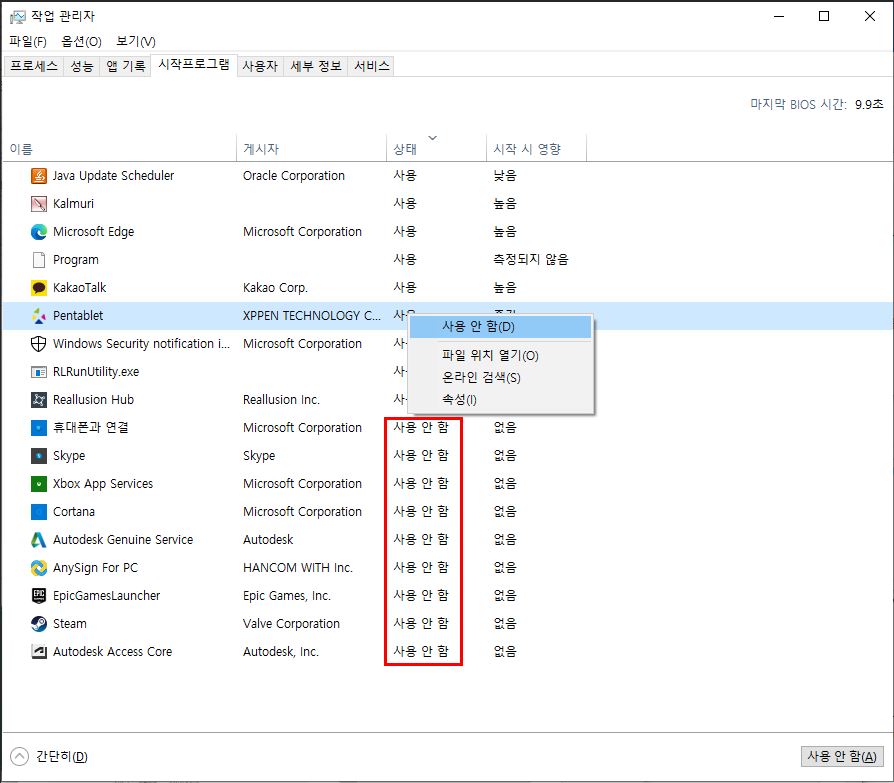Viewport: 894px width, 783px height.
Task: Collapse view with 간단히 arrow icon
Action: [19, 757]
